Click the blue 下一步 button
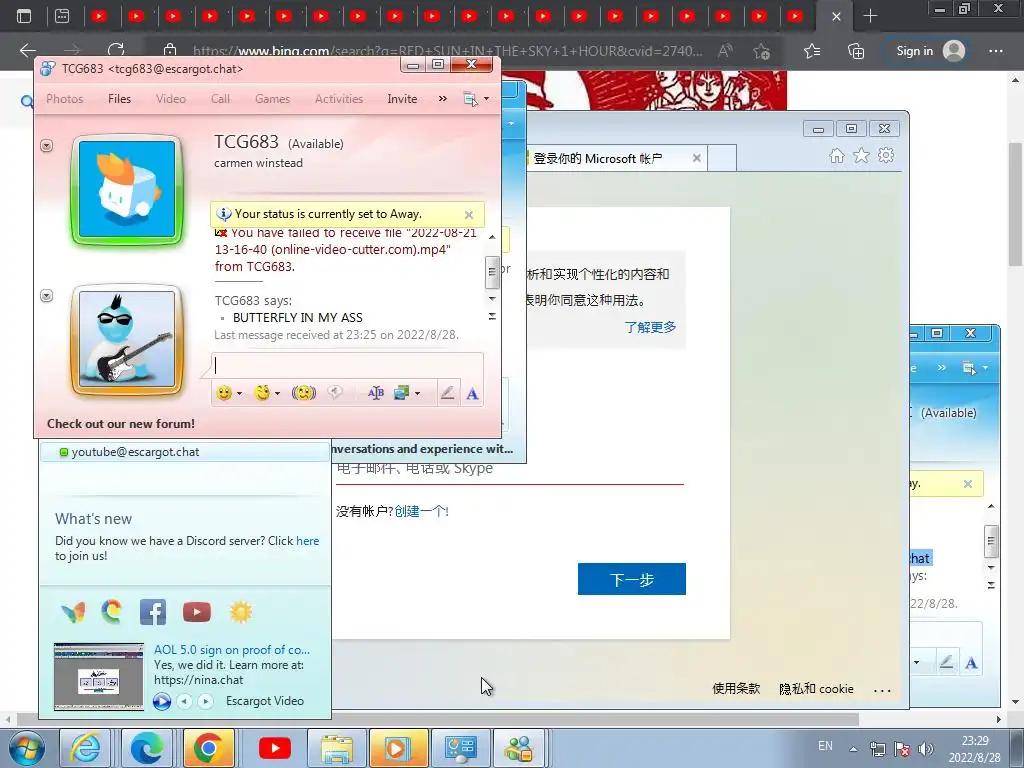This screenshot has height=768, width=1024. pyautogui.click(x=632, y=579)
